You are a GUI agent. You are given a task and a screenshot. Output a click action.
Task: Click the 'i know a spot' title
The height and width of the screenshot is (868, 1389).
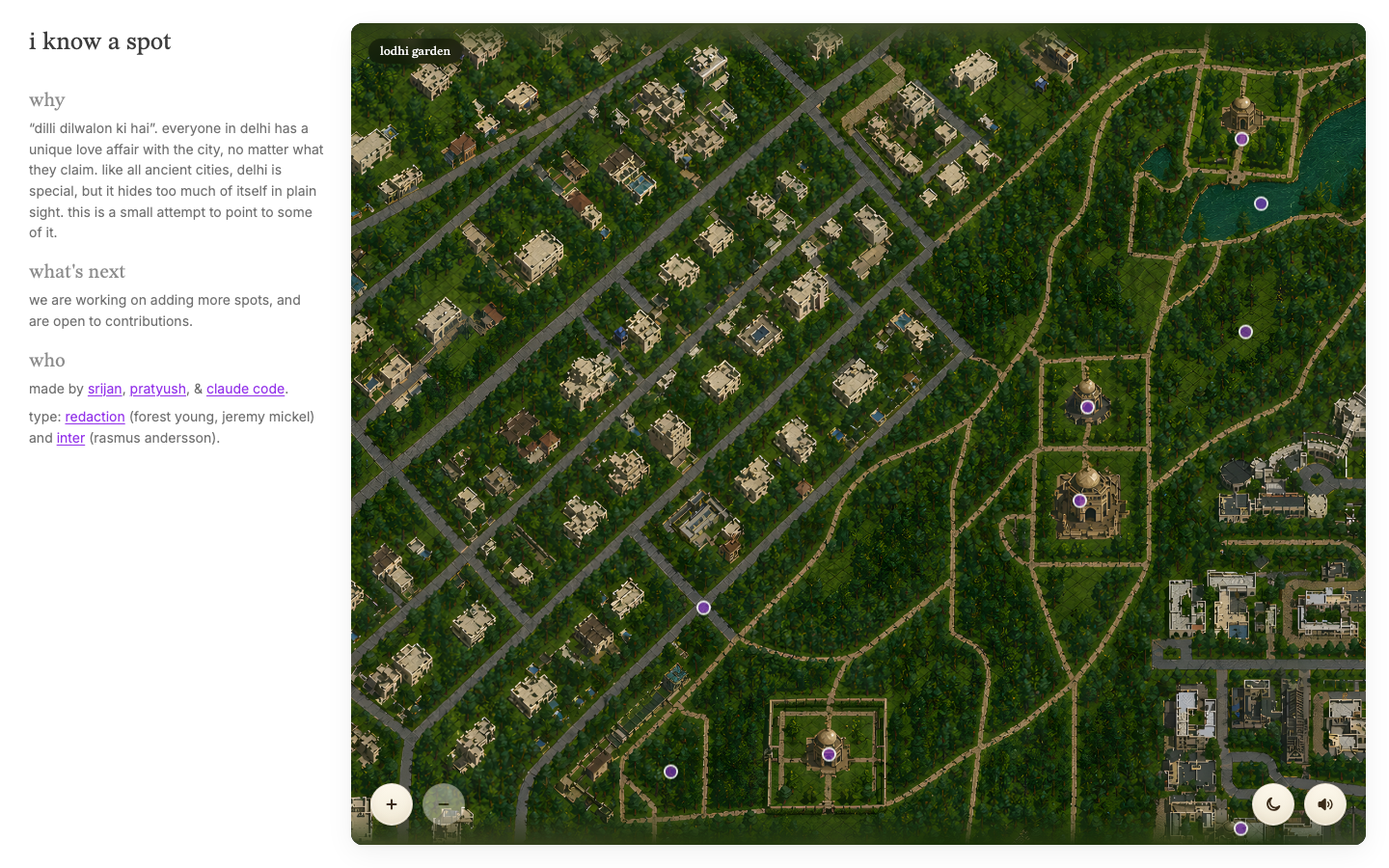(100, 41)
